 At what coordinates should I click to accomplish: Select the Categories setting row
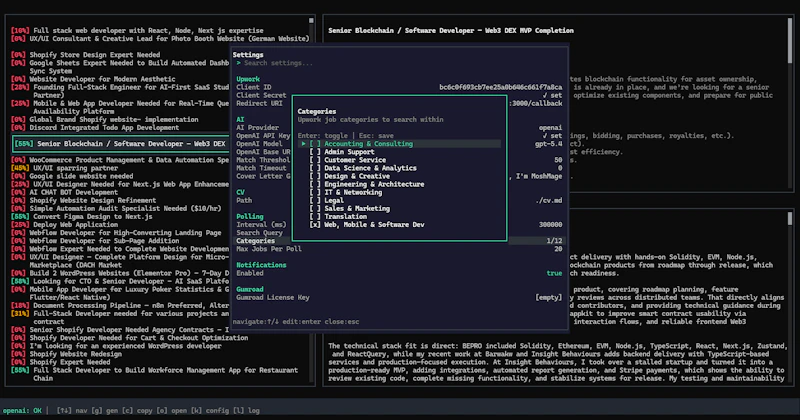[x=399, y=241]
